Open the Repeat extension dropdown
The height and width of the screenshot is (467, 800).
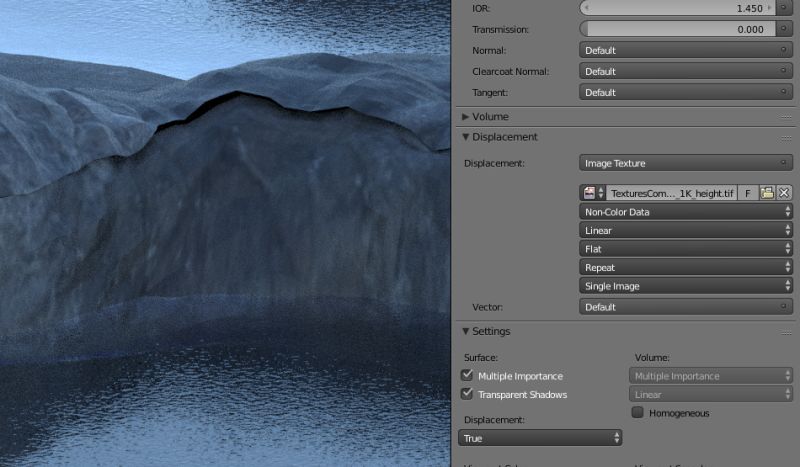(686, 267)
